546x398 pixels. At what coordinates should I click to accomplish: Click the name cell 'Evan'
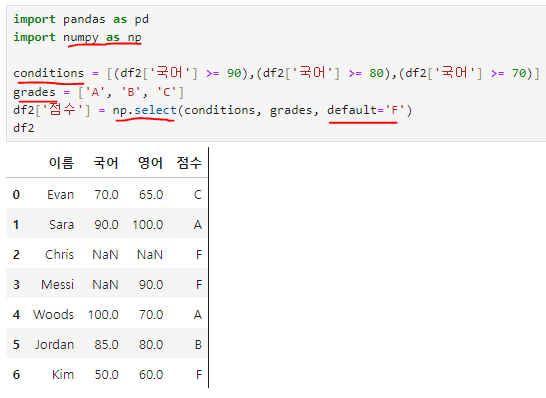point(61,195)
